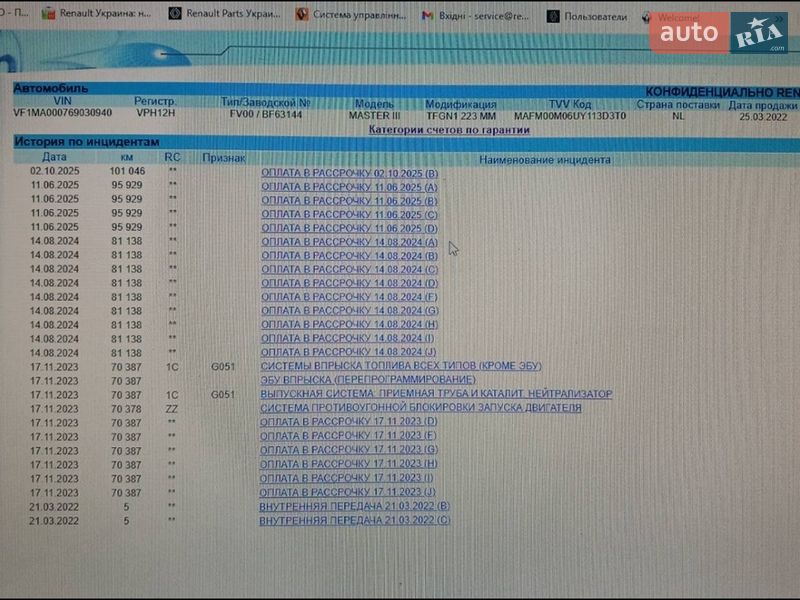The image size is (800, 600).
Task: Click the ZZ code in RC column
Action: 172,409
